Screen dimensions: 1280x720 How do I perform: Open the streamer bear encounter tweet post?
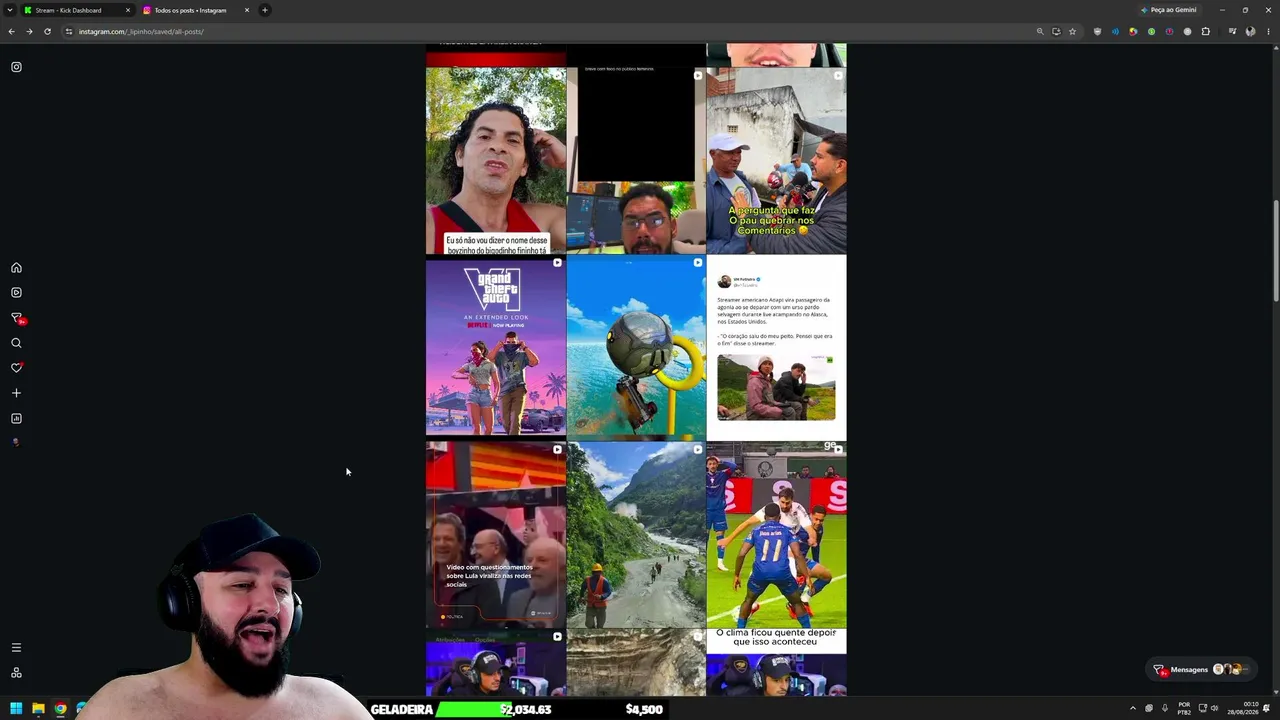pyautogui.click(x=776, y=348)
